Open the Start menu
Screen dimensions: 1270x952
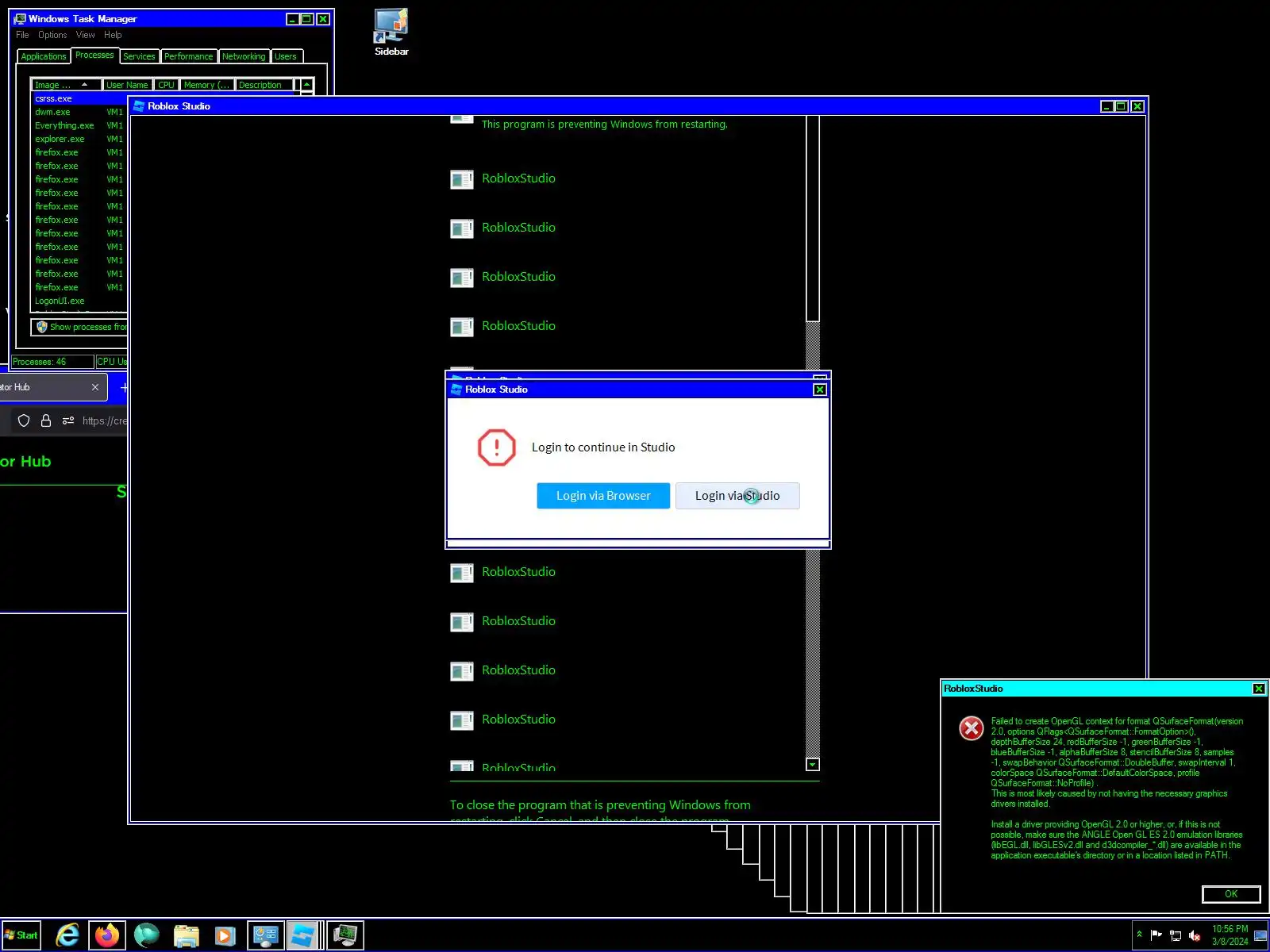(21, 935)
